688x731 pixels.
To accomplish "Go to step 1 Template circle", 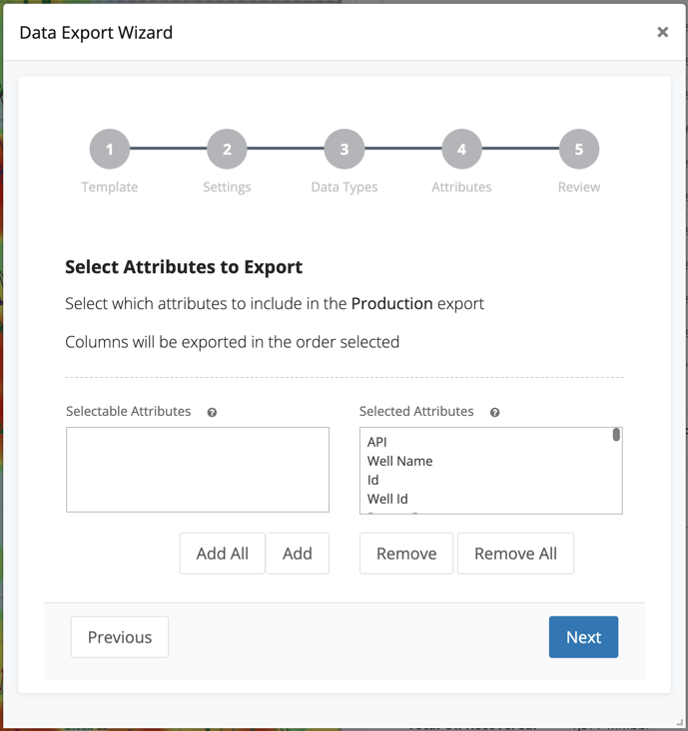I will [110, 149].
